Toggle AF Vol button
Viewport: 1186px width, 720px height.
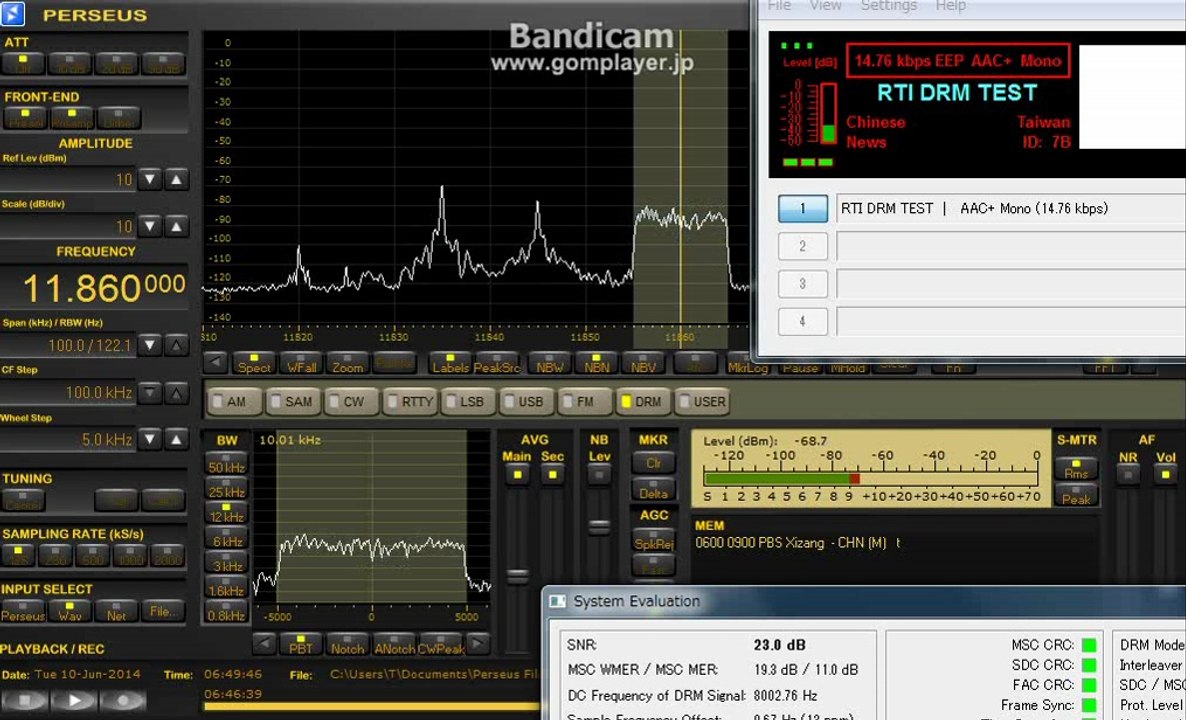[x=1166, y=474]
